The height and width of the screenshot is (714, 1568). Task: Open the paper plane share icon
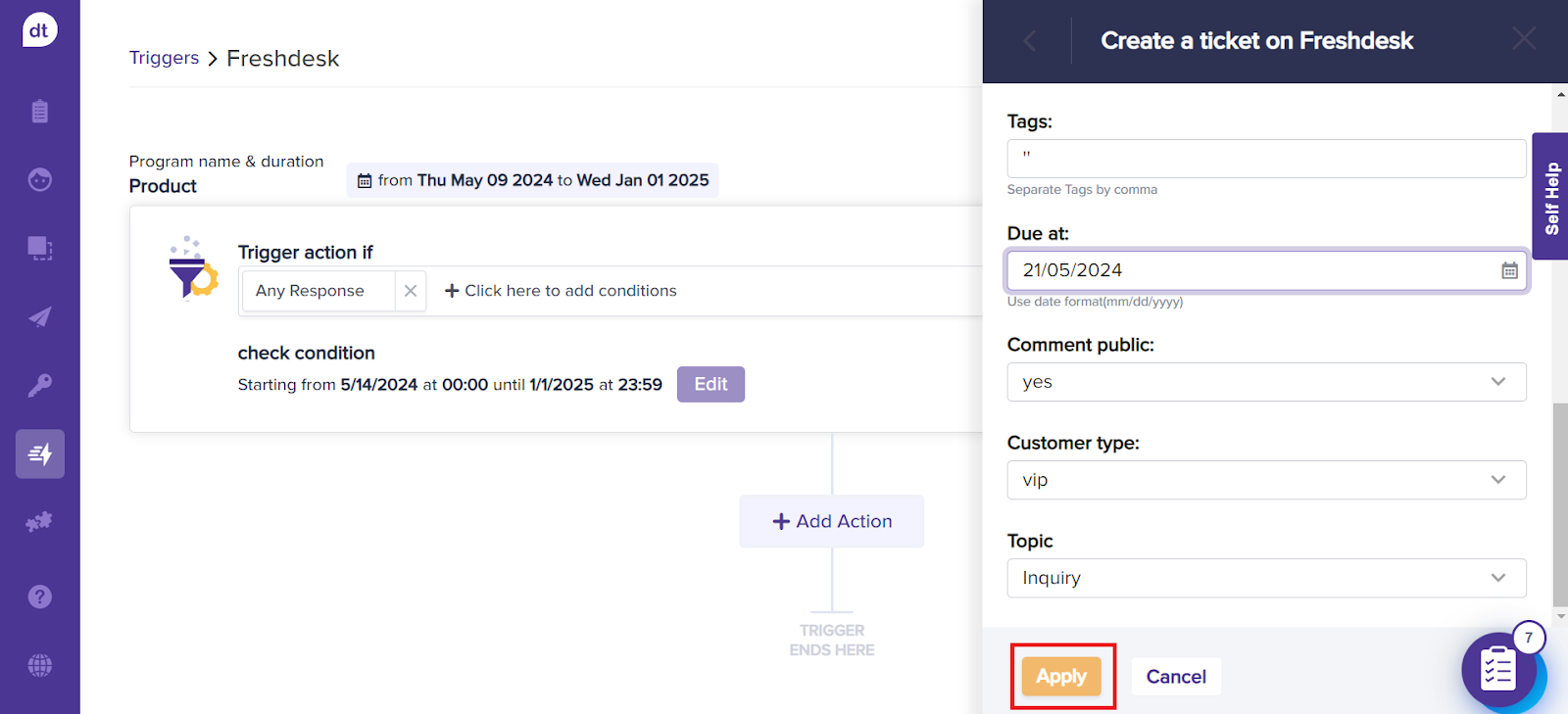click(x=39, y=317)
